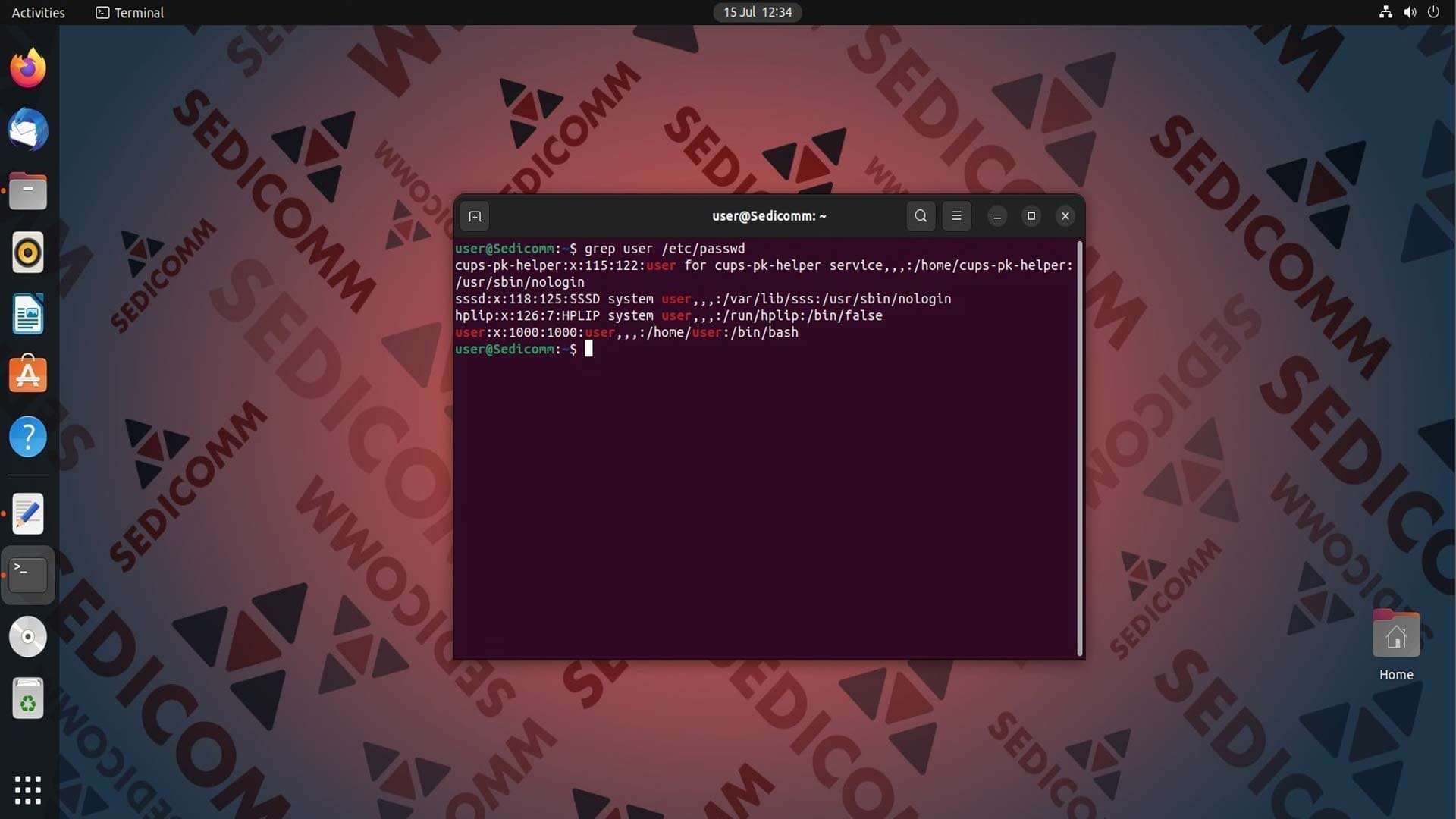Image resolution: width=1456 pixels, height=819 pixels.
Task: Open the Activities overview
Action: tap(39, 12)
